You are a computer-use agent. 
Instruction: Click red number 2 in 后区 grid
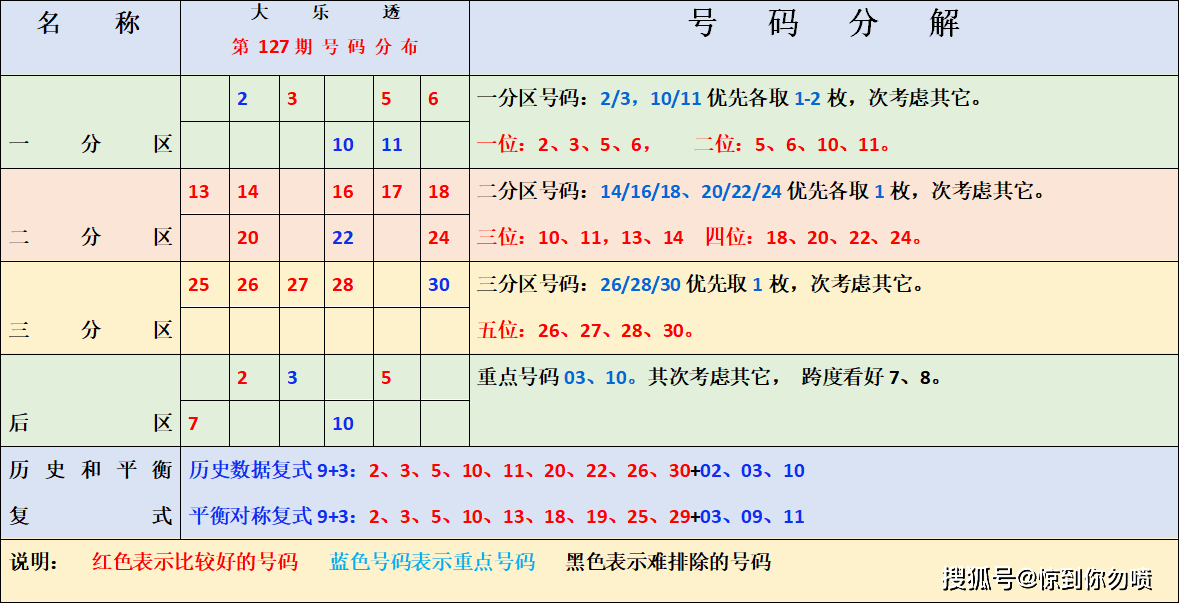point(242,378)
